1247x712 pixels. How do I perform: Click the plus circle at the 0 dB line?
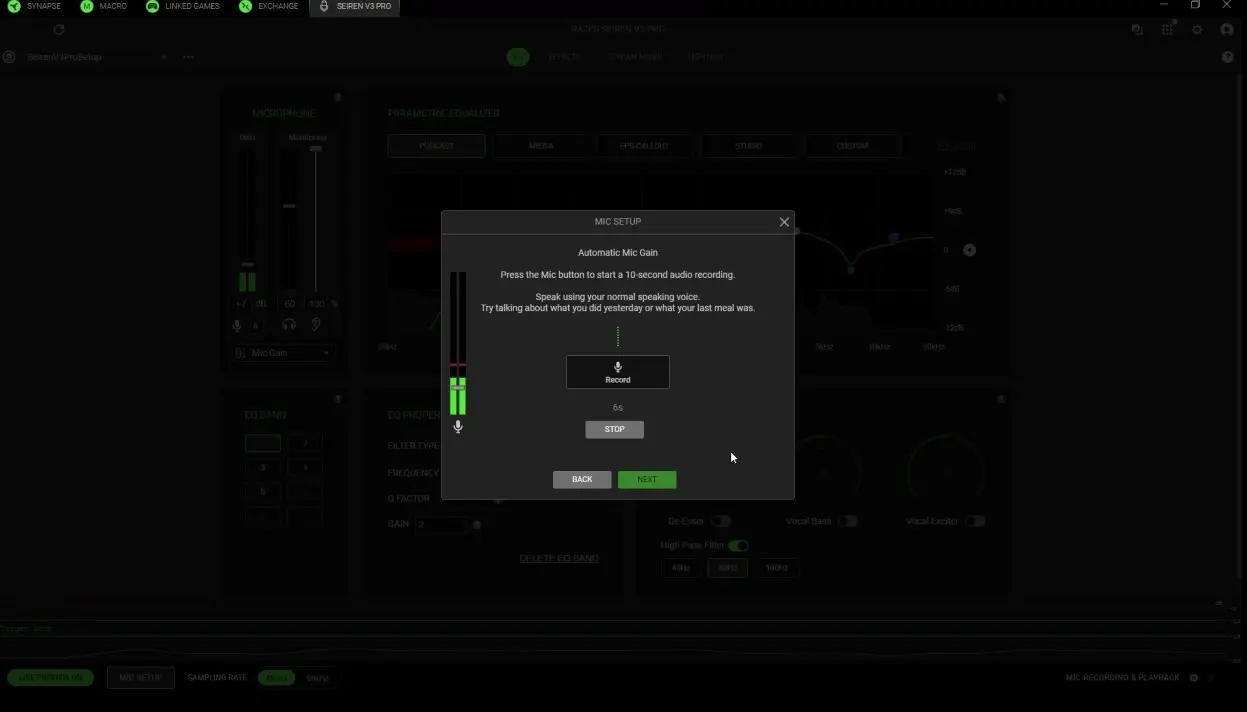969,250
